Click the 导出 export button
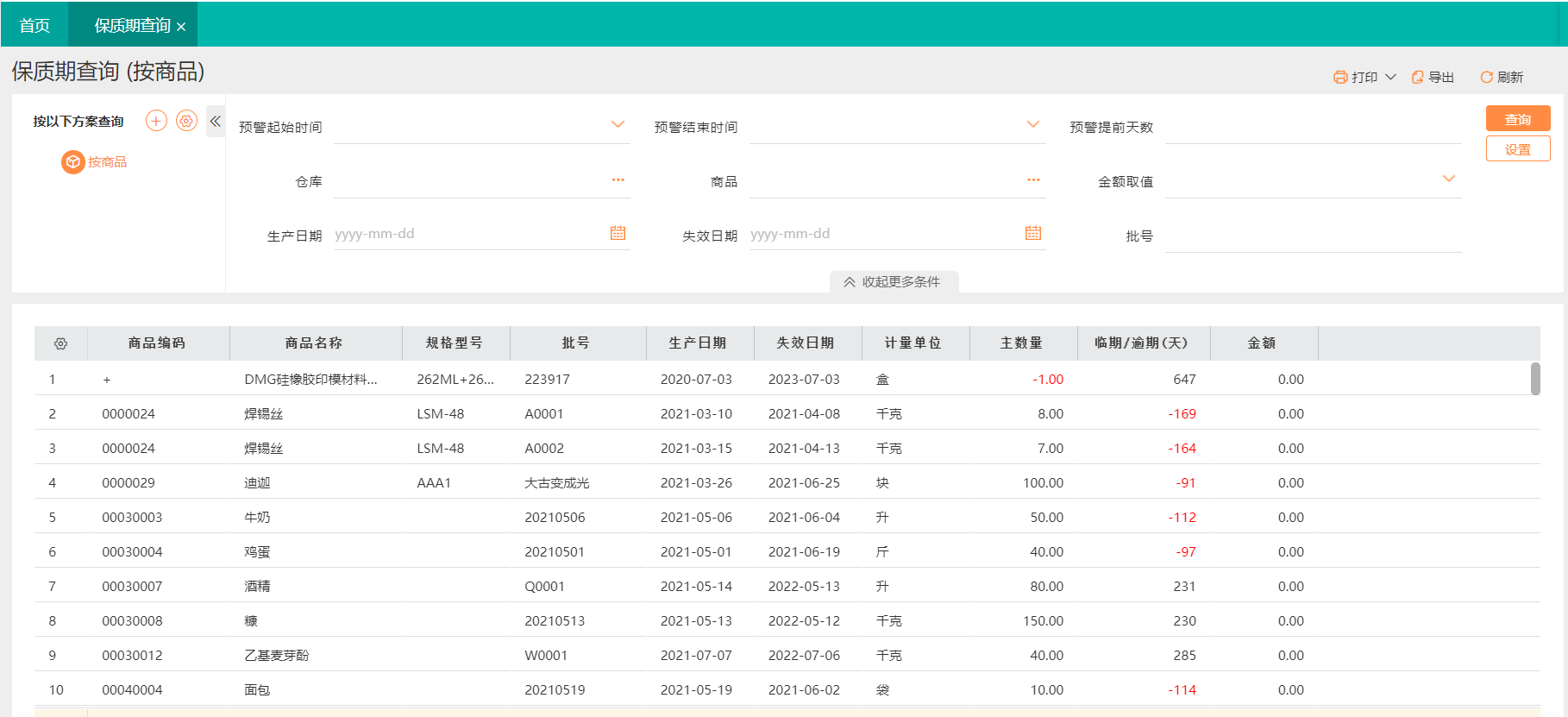 (x=1433, y=78)
